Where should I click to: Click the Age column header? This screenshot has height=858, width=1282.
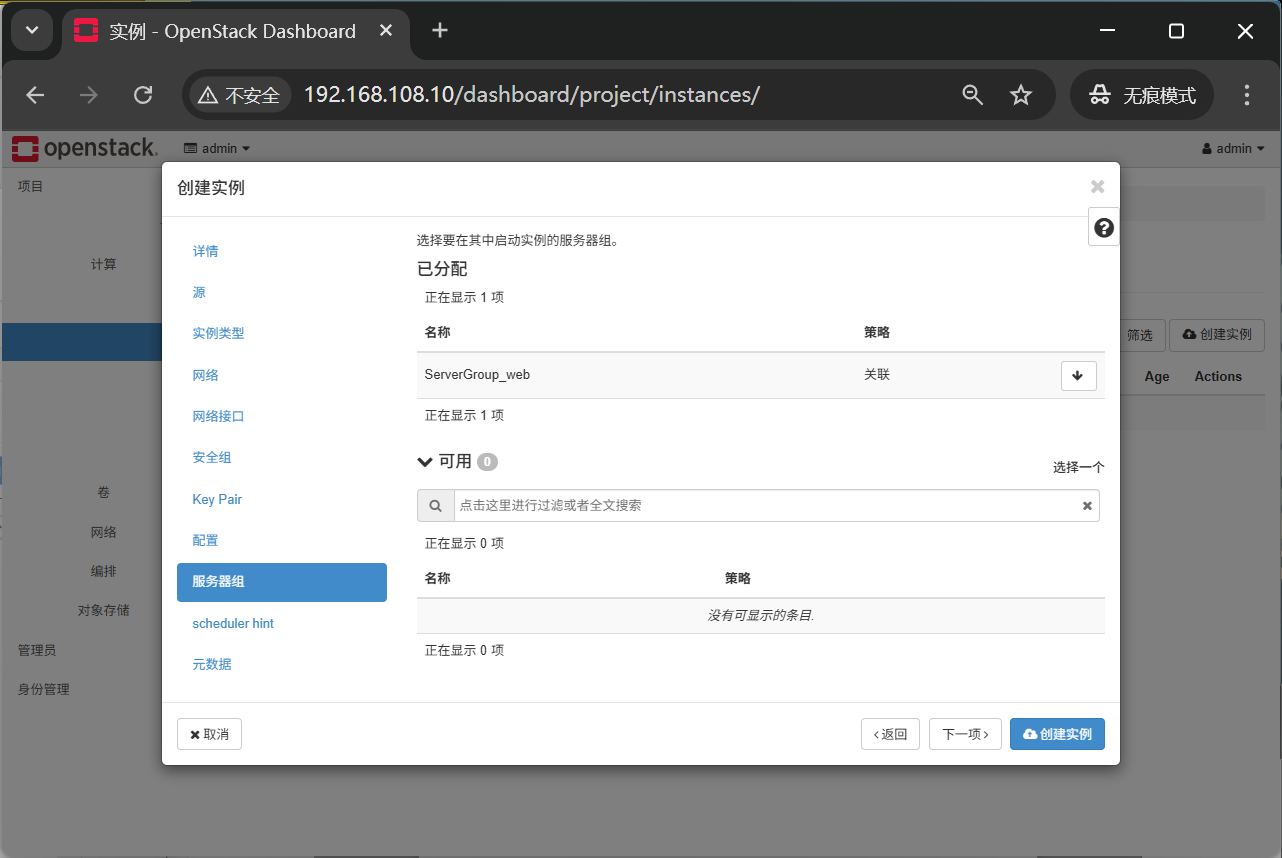[1157, 376]
